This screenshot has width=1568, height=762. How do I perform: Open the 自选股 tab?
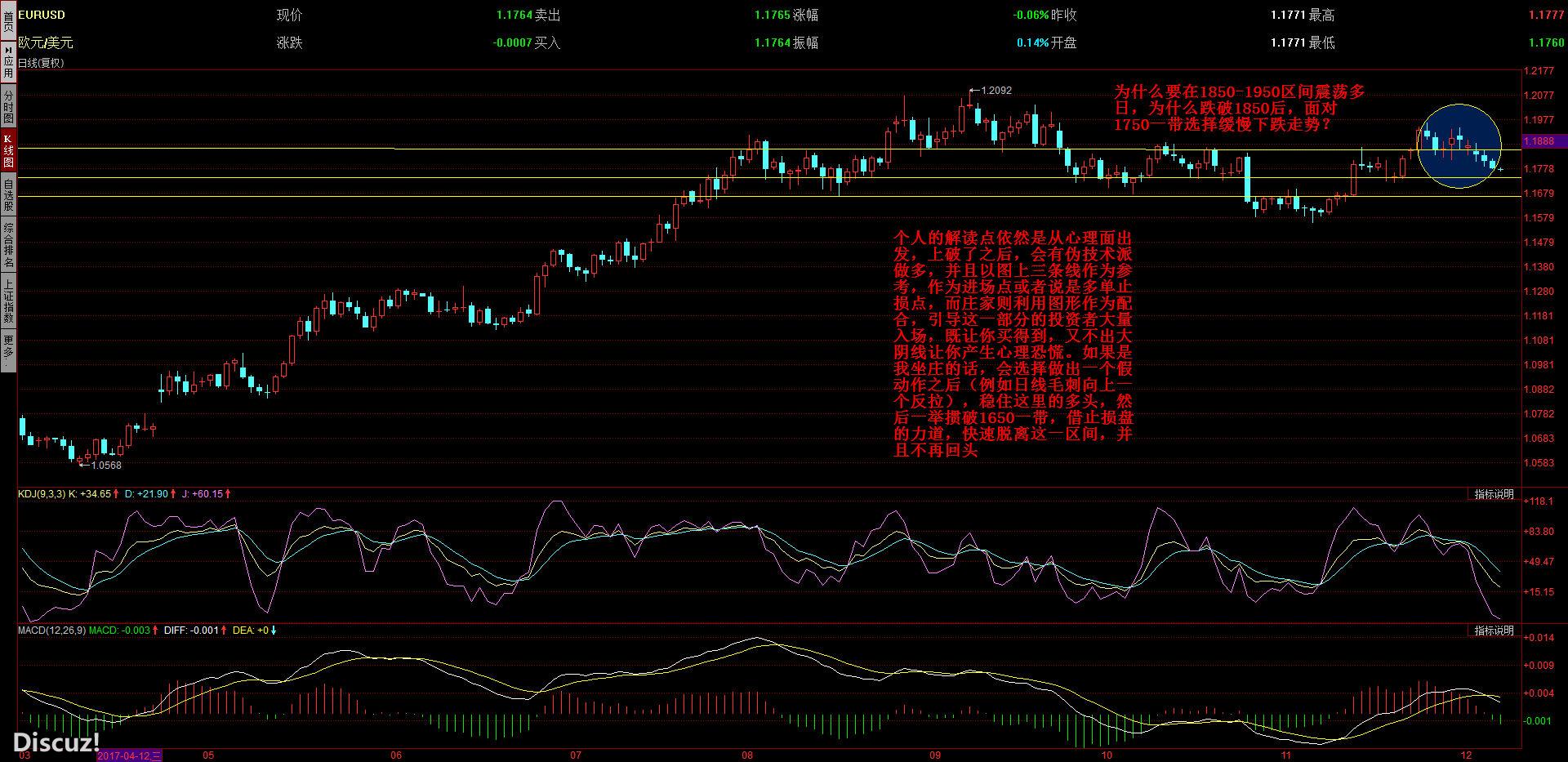(x=8, y=194)
